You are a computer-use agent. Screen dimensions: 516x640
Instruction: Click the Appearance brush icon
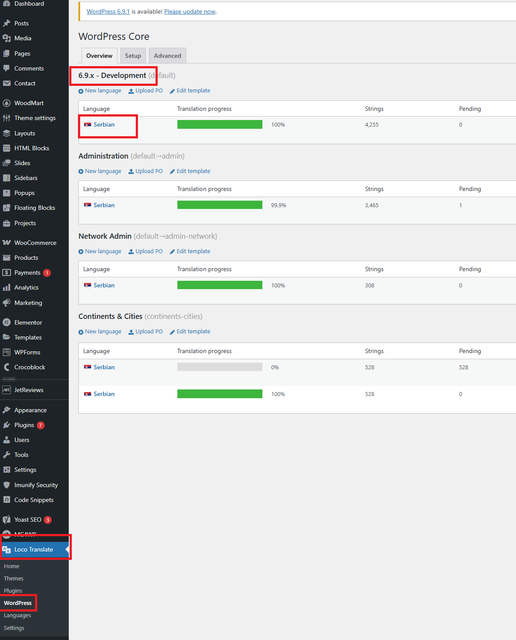click(x=7, y=410)
